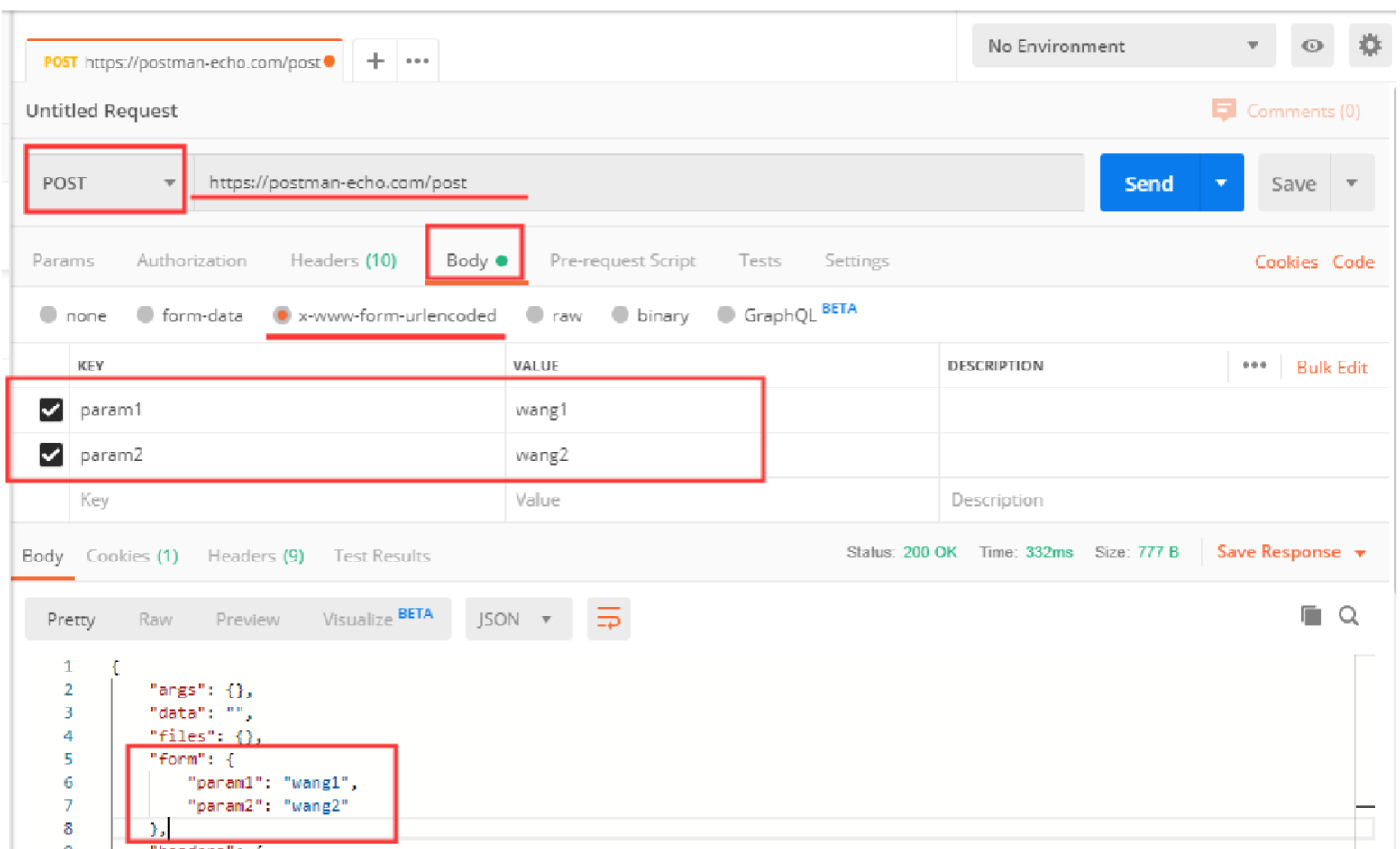
Task: Click the tab options ellipsis icon
Action: click(x=417, y=61)
